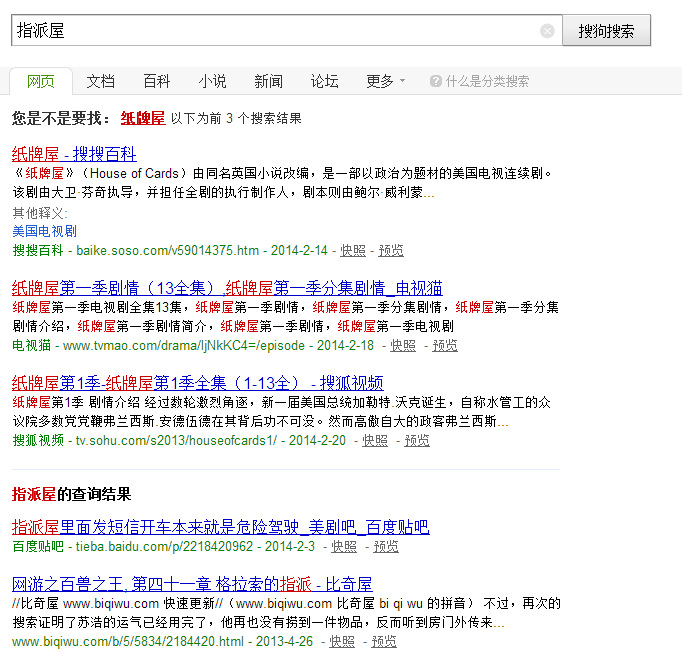
Task: Open 快照 for the biqiwu.com result
Action: tap(342, 642)
